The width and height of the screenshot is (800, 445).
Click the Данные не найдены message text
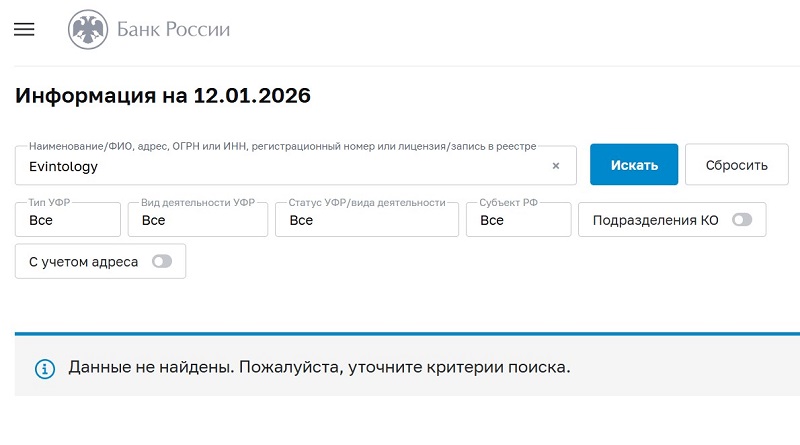point(318,367)
